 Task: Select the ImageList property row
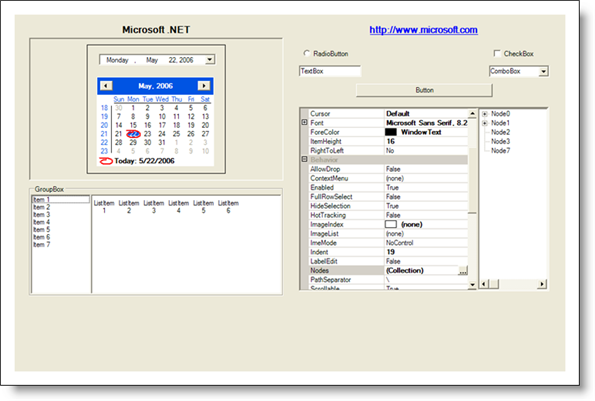pos(389,234)
